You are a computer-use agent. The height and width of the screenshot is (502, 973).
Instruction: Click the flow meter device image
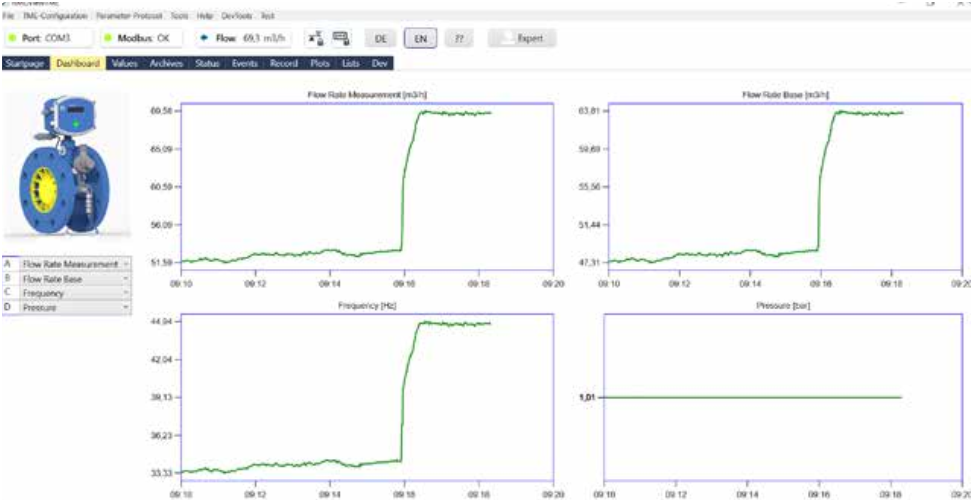pyautogui.click(x=63, y=164)
